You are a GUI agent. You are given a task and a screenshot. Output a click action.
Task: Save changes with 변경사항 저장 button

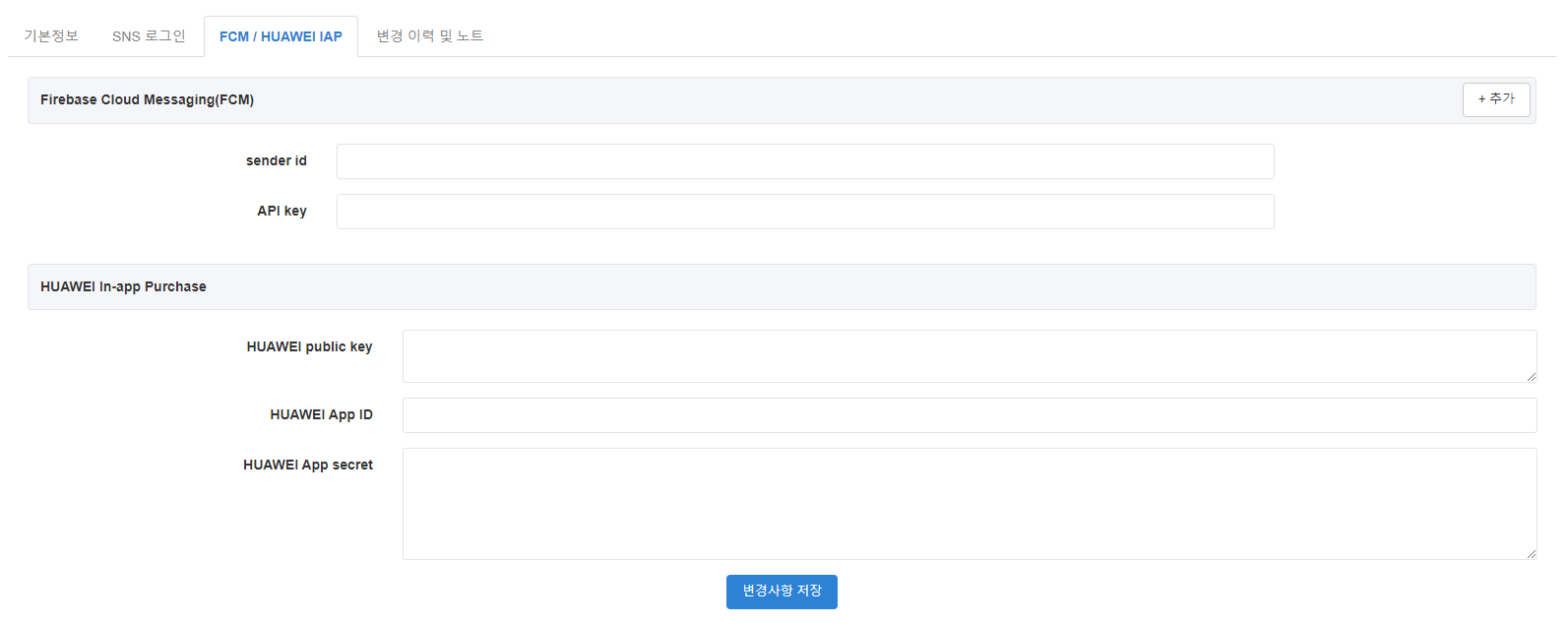coord(782,592)
